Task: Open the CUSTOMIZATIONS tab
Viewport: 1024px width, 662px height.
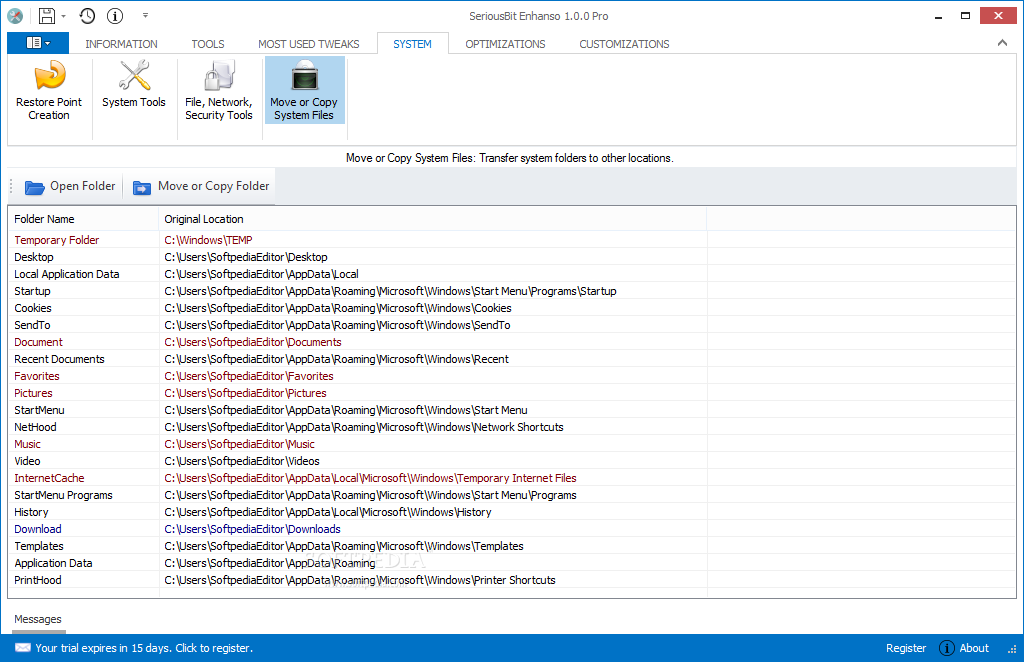Action: pyautogui.click(x=624, y=44)
